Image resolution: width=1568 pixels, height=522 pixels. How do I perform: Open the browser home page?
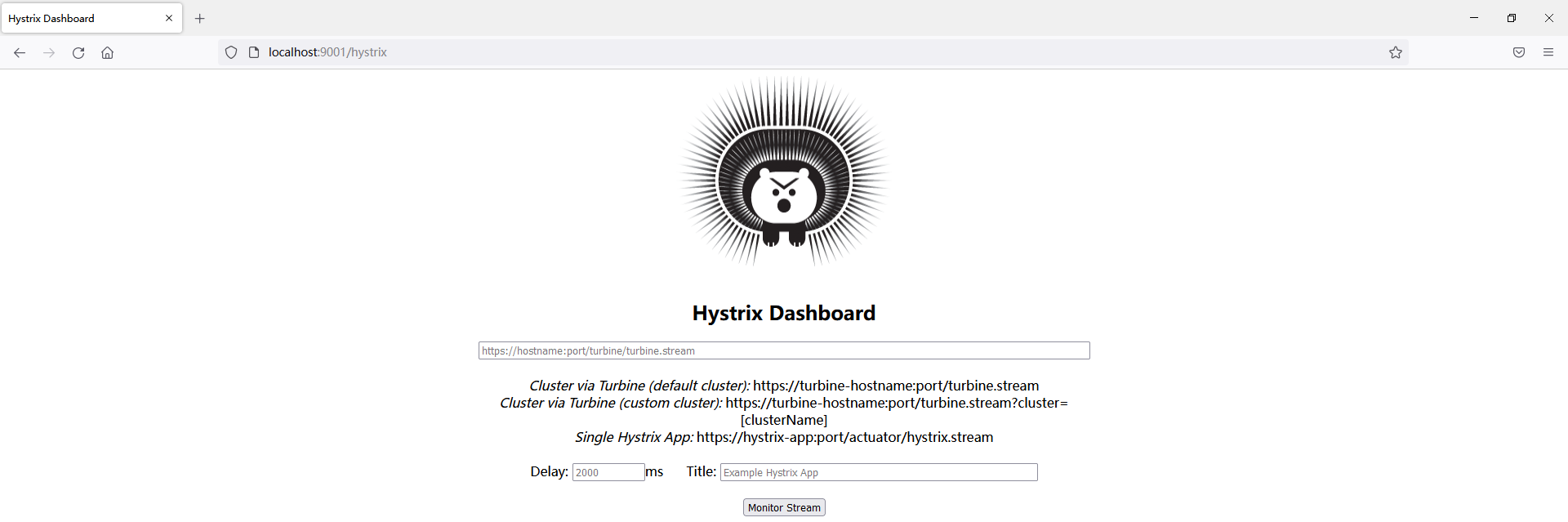point(107,52)
